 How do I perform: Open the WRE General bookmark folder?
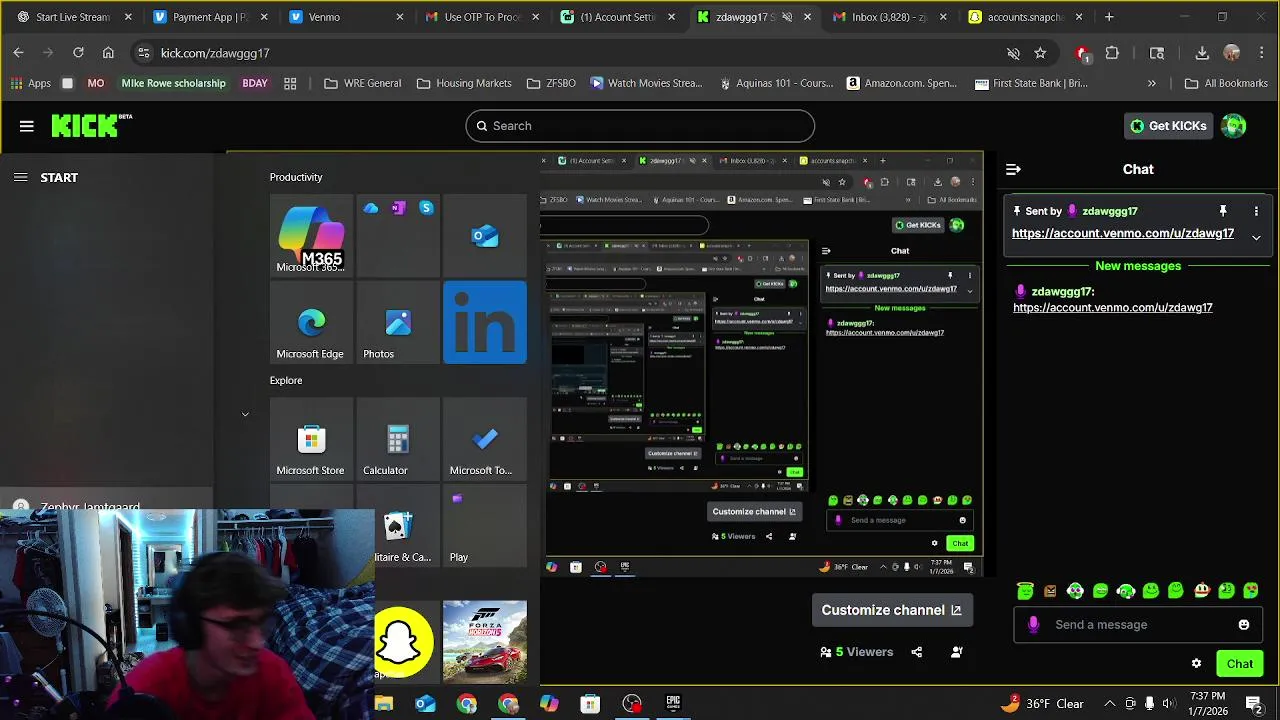tap(363, 84)
